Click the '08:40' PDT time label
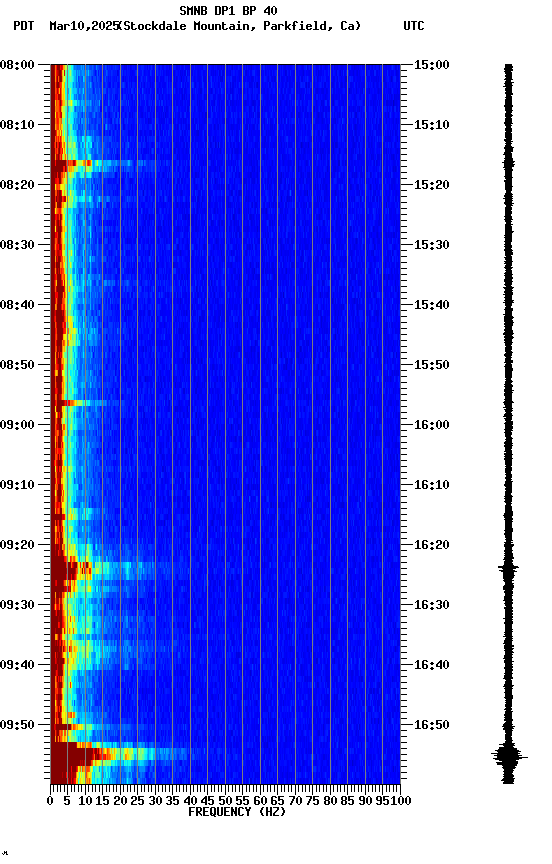552x864 pixels. [x=17, y=305]
